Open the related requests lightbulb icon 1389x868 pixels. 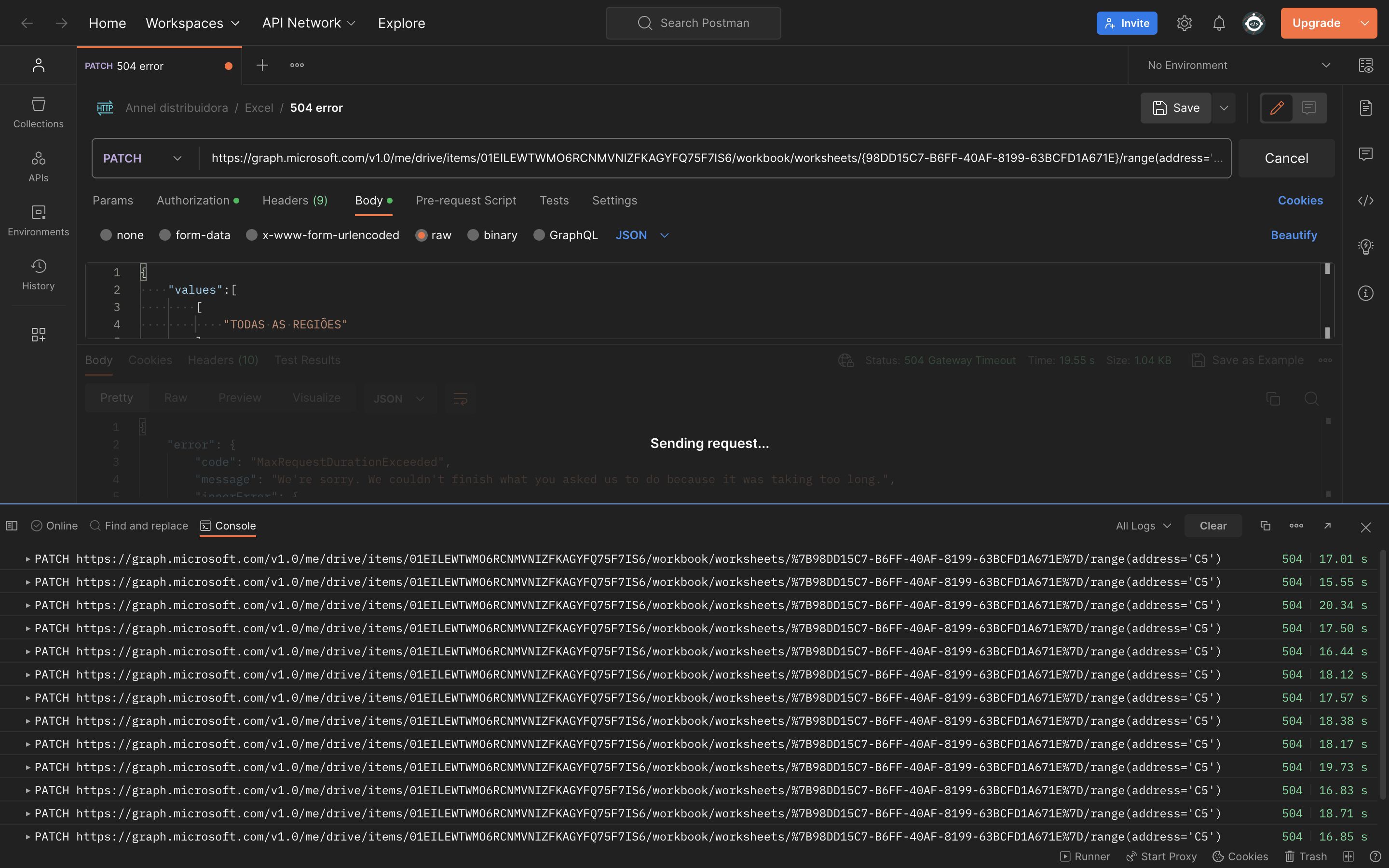(1365, 247)
